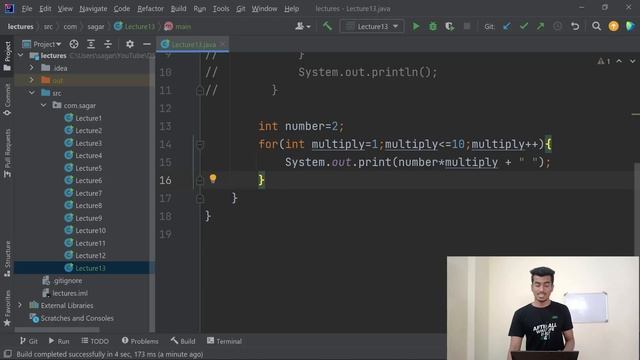Expand the .idea folder
Image resolution: width=640 pixels, height=360 pixels.
pyautogui.click(x=32, y=68)
